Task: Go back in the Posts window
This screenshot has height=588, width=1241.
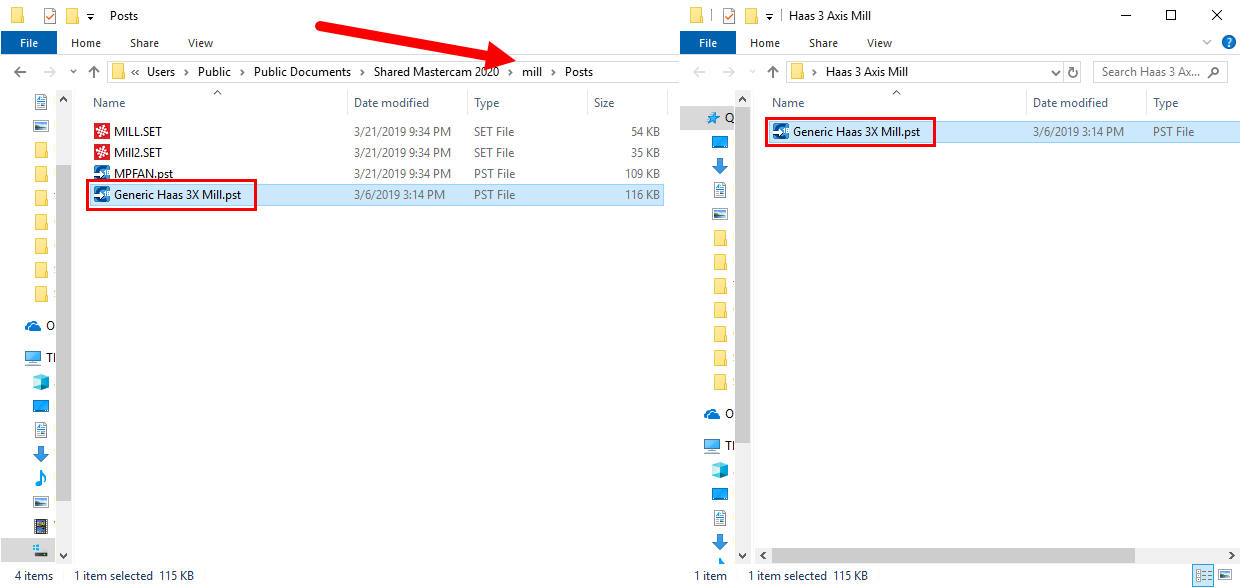Action: click(20, 71)
